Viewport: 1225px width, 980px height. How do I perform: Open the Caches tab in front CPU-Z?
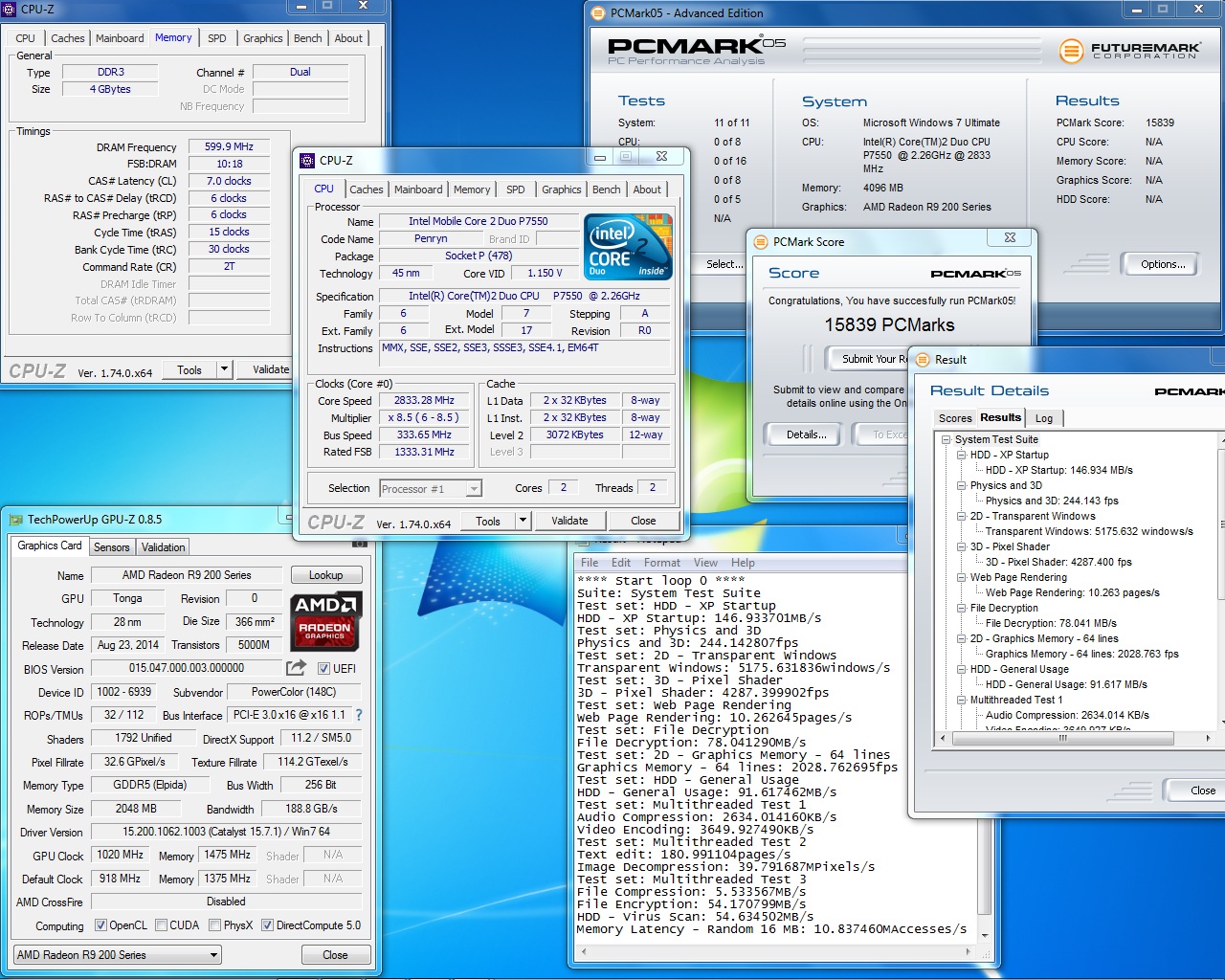click(x=367, y=189)
